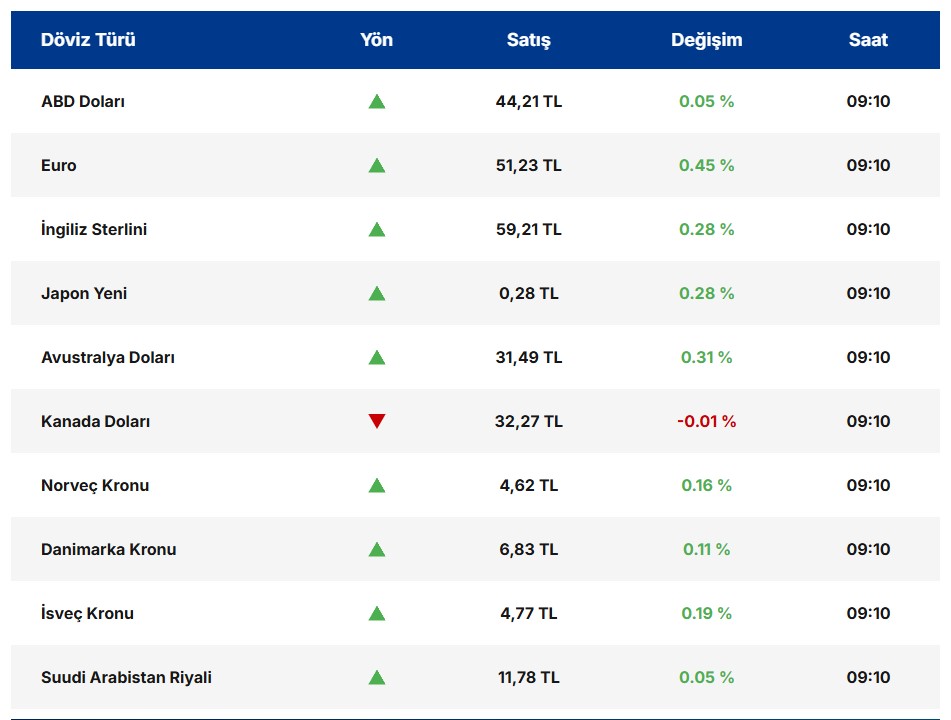This screenshot has height=720, width=951.
Task: Click the Avustralya Doları direction arrow
Action: click(x=376, y=357)
